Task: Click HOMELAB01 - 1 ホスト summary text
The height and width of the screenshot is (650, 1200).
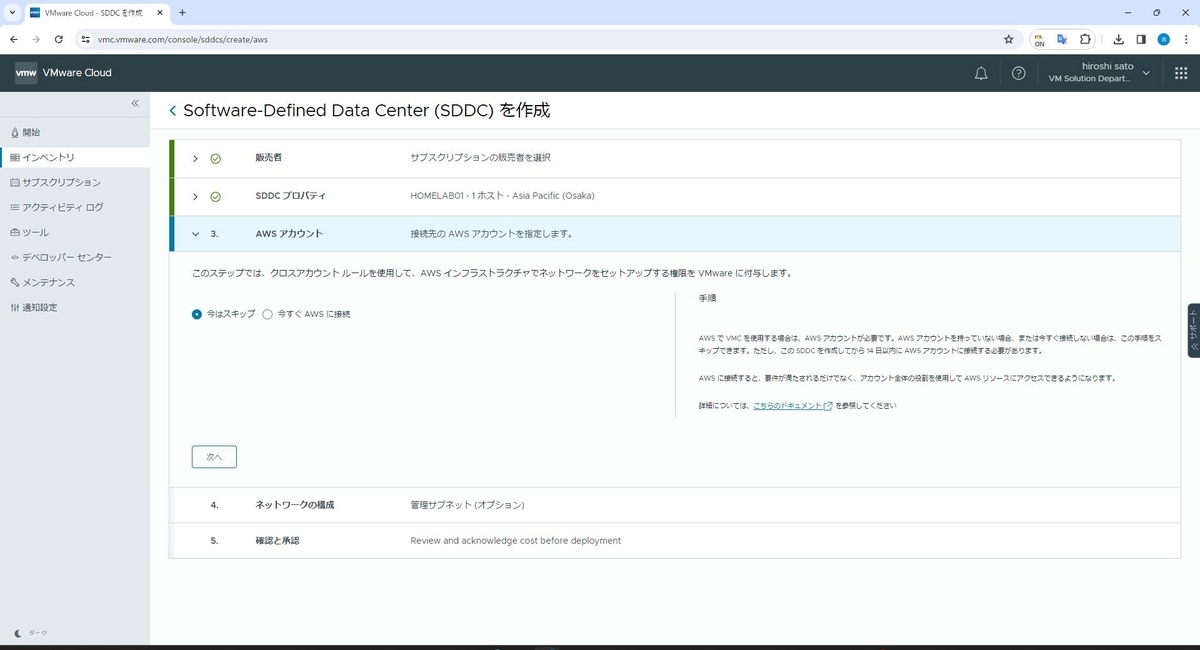Action: [x=502, y=196]
